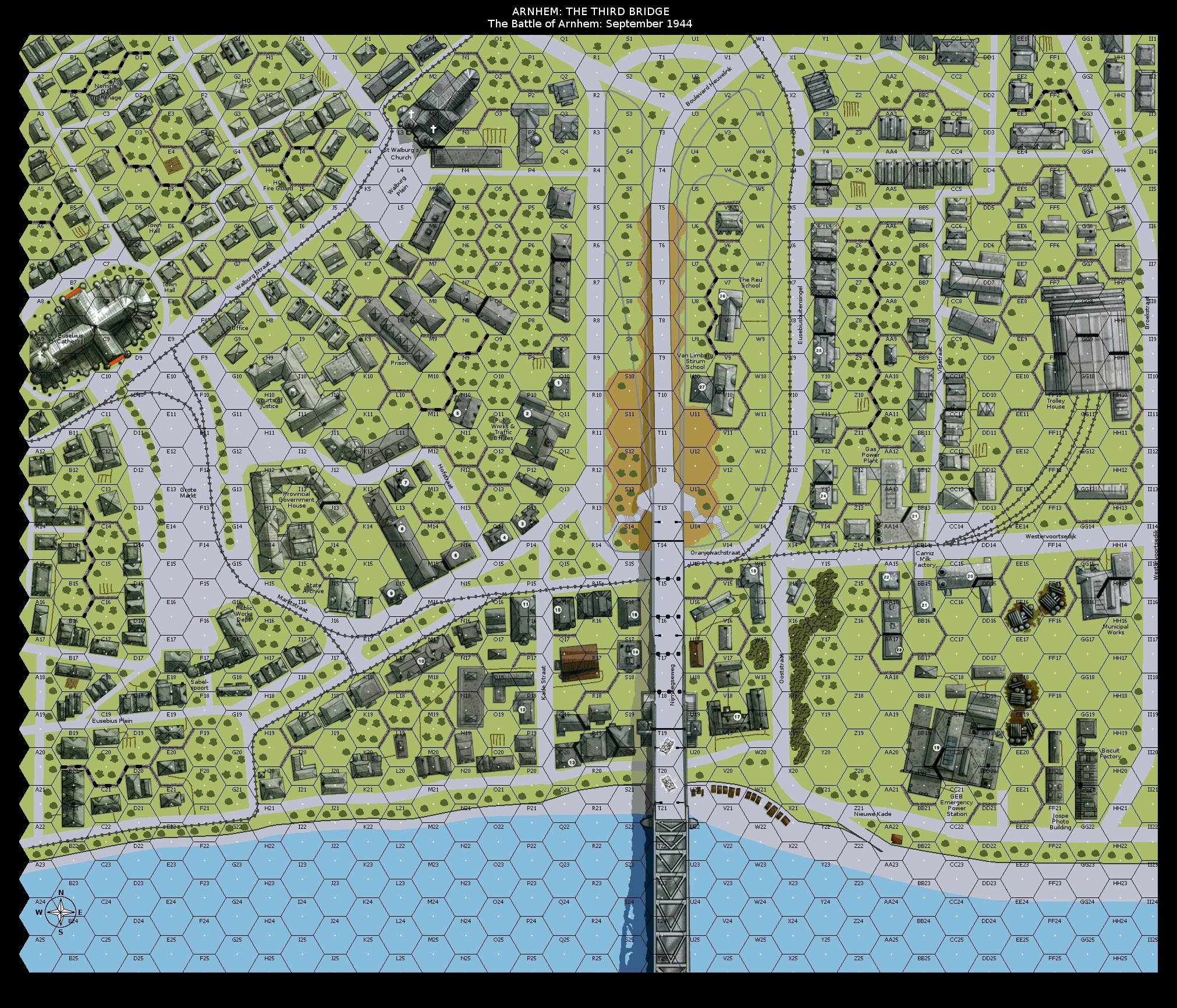This screenshot has width=1177, height=1008.
Task: Click the compass rose icon
Action: point(61,912)
